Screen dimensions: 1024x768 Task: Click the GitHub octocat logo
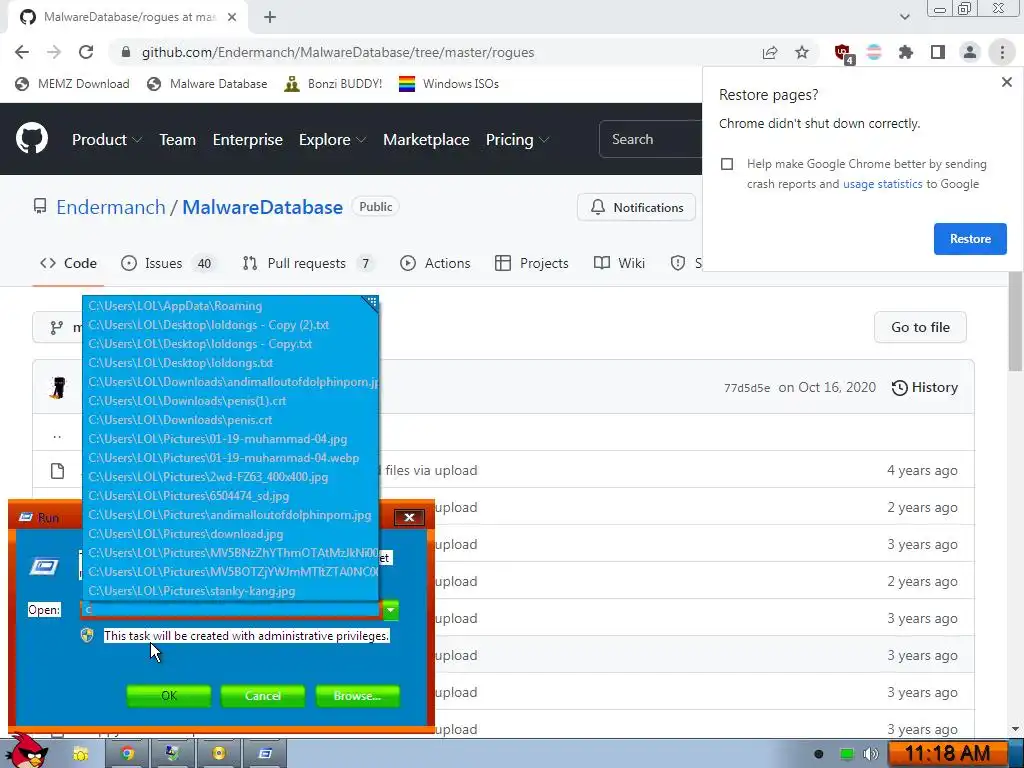pos(31,138)
